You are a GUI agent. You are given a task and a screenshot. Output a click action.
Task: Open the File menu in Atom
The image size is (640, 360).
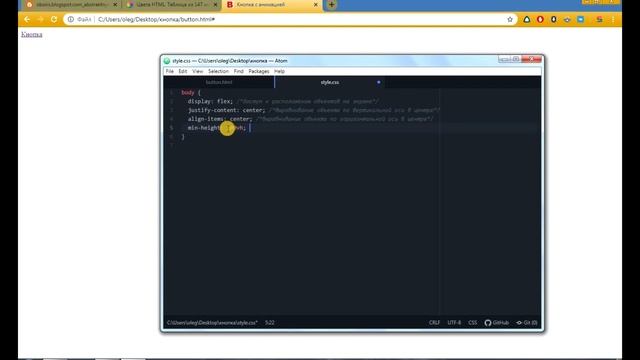170,71
